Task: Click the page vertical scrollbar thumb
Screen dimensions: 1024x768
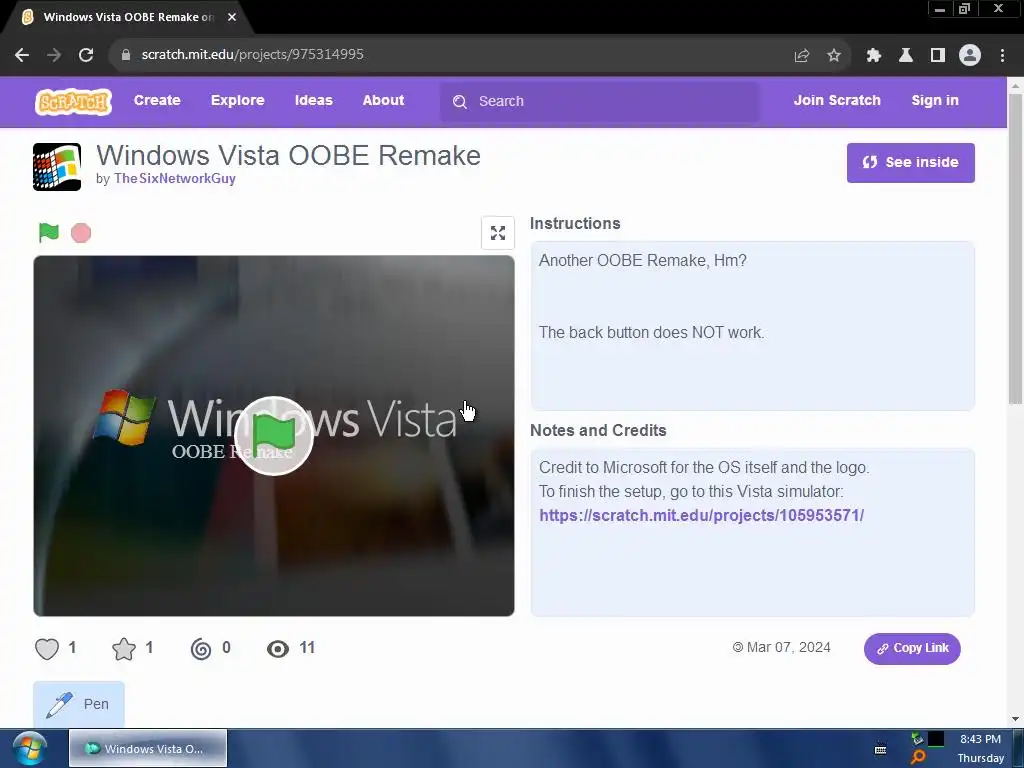Action: (1015, 248)
